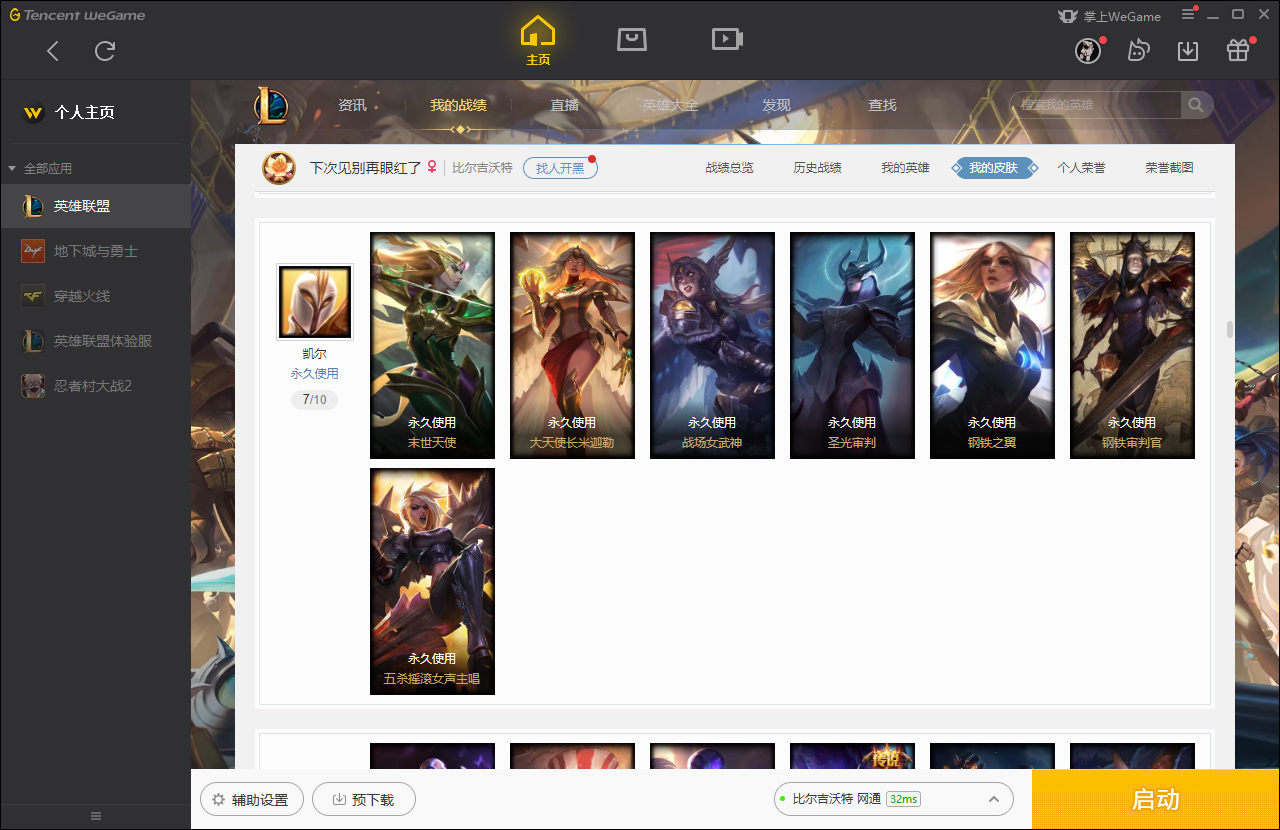1280x830 pixels.
Task: Open the 直播 nav tab
Action: [565, 105]
